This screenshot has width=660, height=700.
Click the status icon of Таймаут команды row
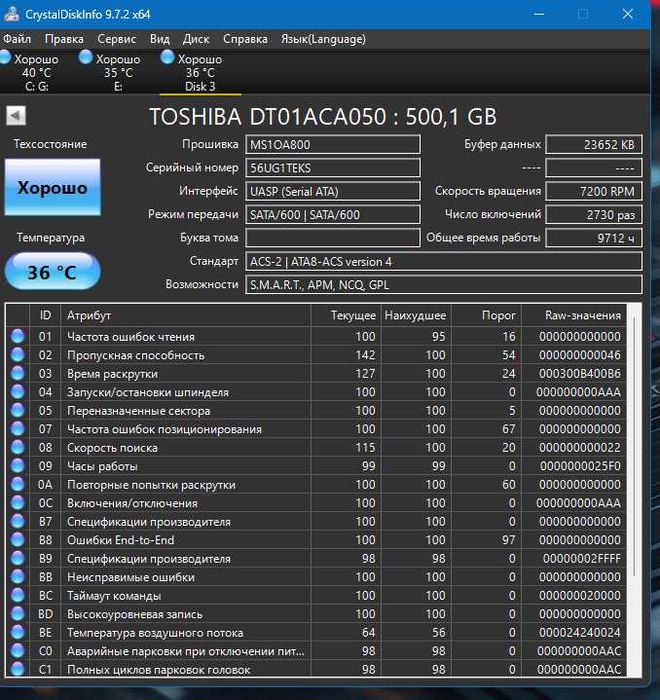pyautogui.click(x=17, y=596)
